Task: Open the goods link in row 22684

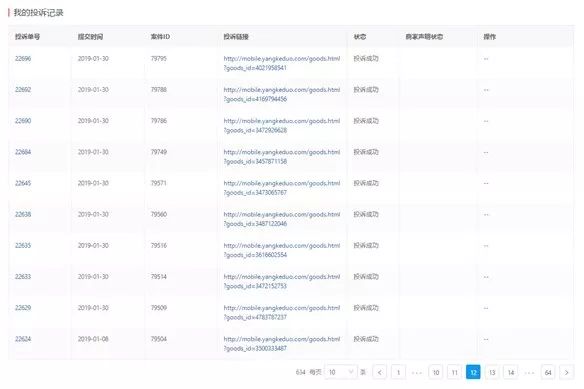Action: pos(282,157)
